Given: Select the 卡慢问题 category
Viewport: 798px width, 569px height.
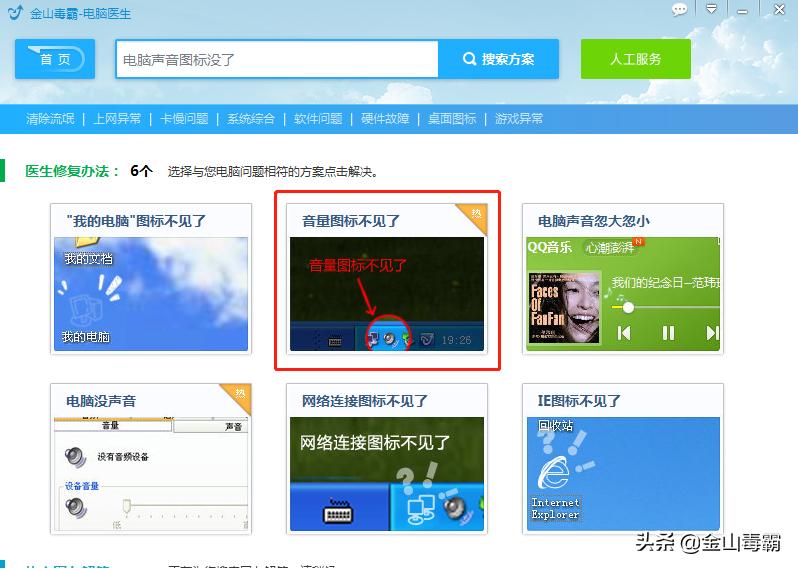Looking at the screenshot, I should tap(184, 119).
